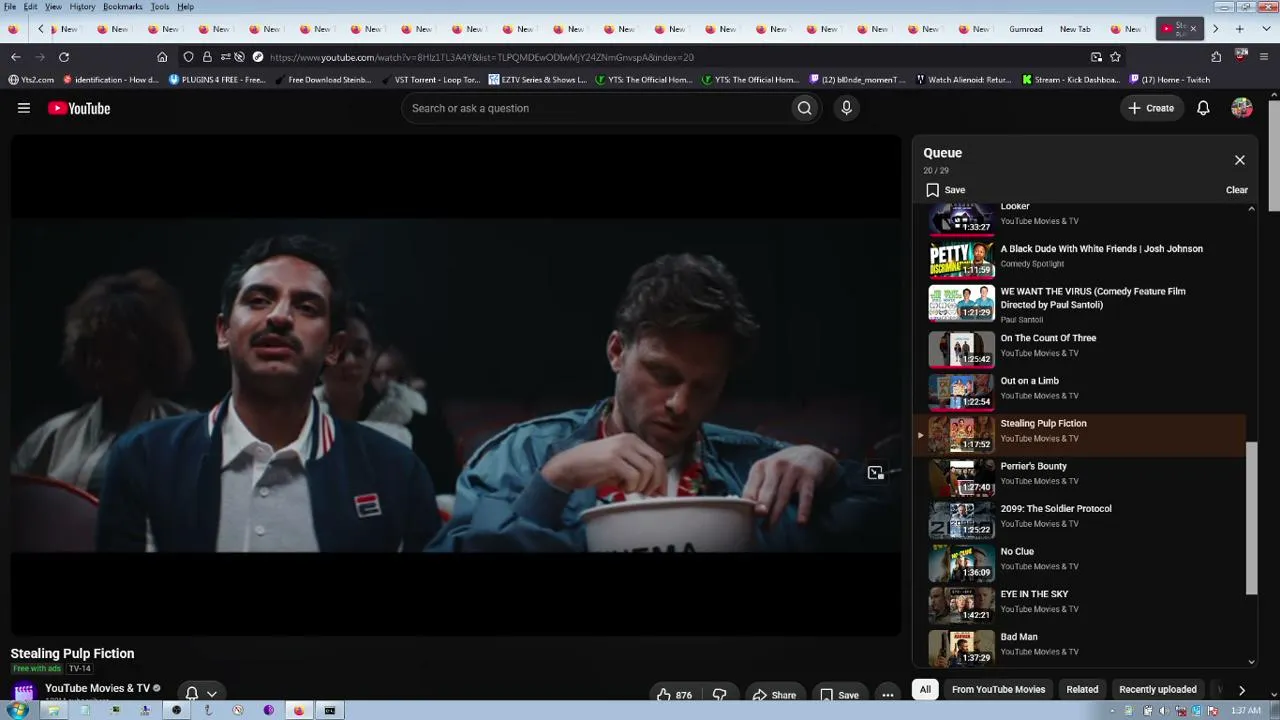Open the '(17) Home - Twitch' bookmark
1280x720 pixels.
[x=1169, y=80]
